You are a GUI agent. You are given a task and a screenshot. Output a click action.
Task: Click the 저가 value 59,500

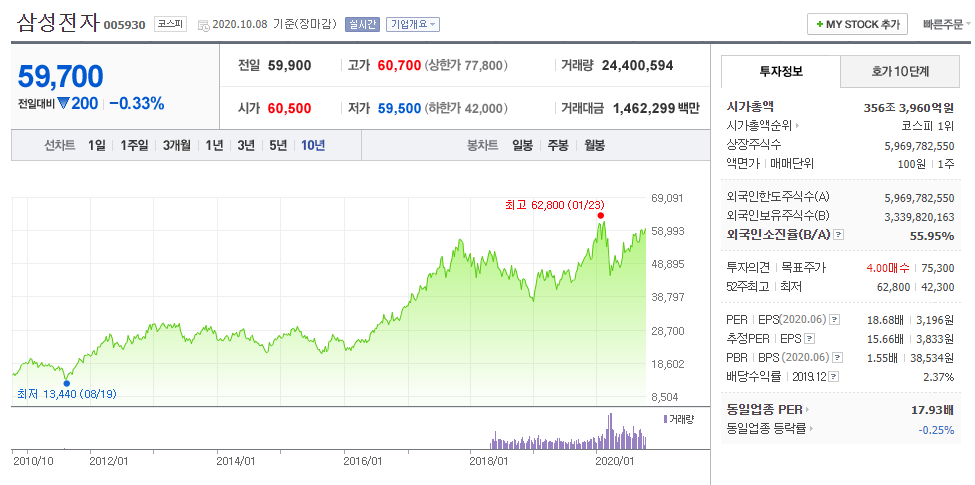(399, 109)
